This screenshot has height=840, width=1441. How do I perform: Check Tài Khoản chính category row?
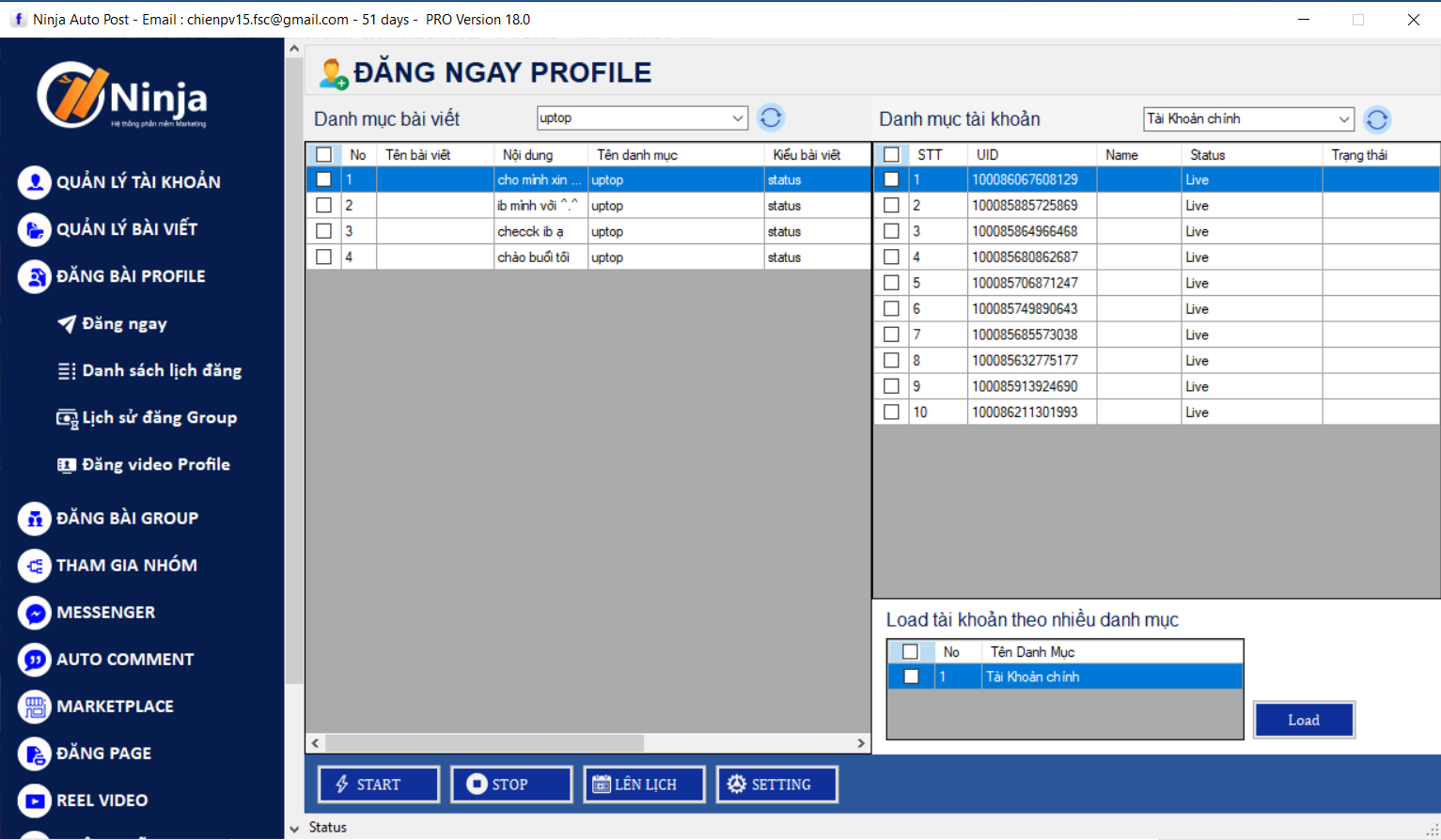[911, 677]
